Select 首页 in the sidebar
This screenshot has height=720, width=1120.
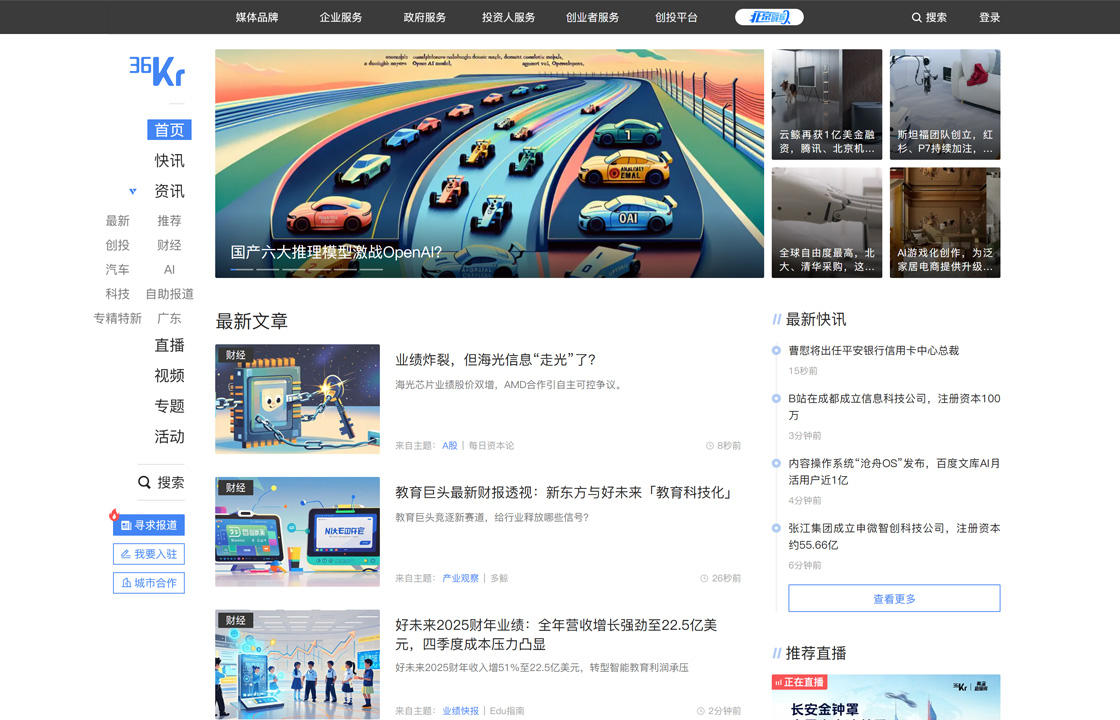169,130
